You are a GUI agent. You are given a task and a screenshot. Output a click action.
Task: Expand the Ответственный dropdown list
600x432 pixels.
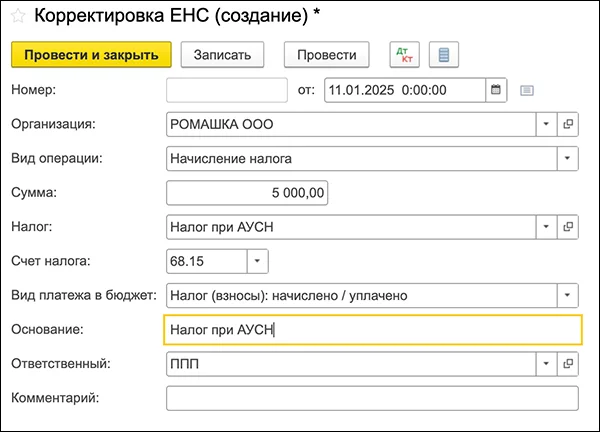(547, 364)
